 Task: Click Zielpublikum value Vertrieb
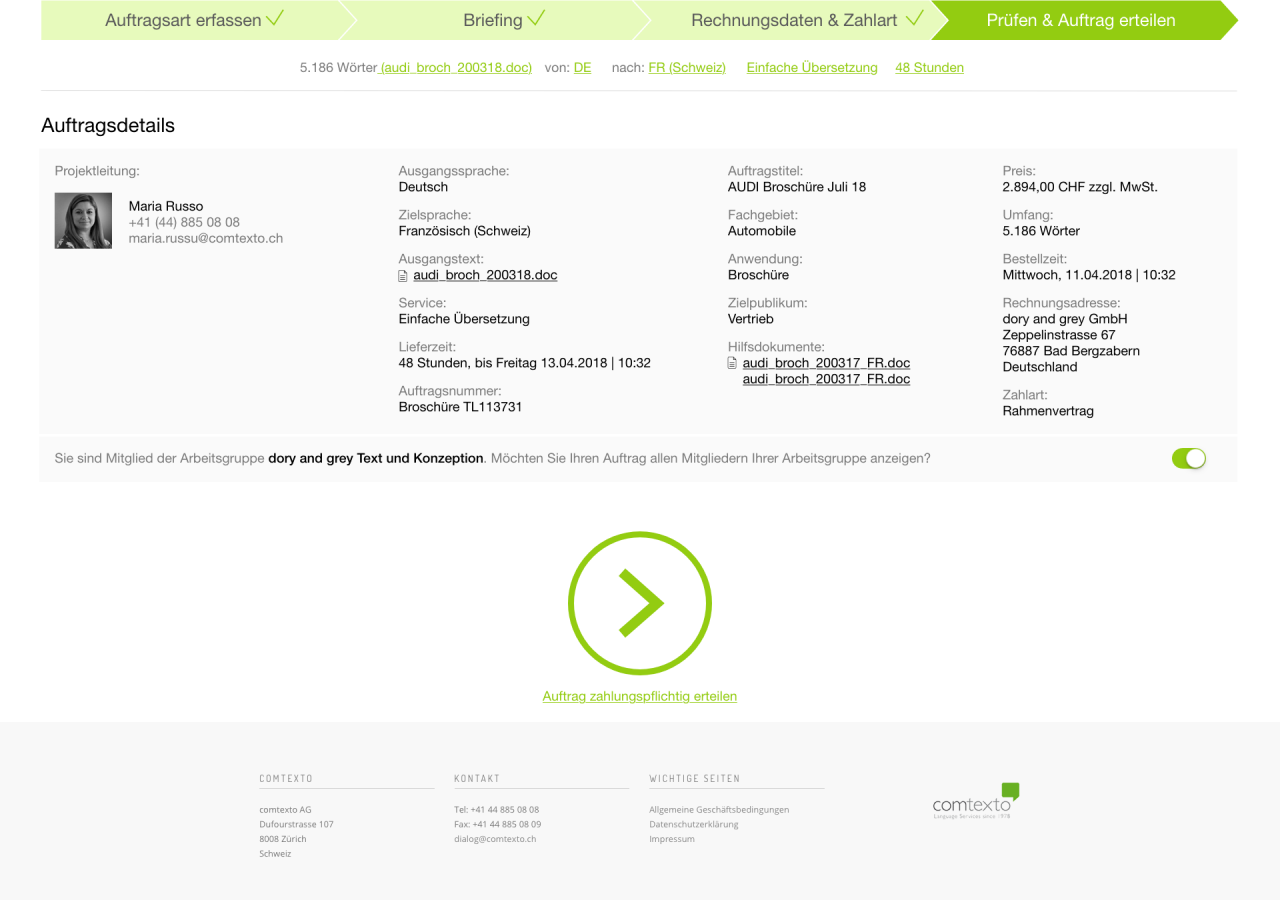(x=751, y=319)
